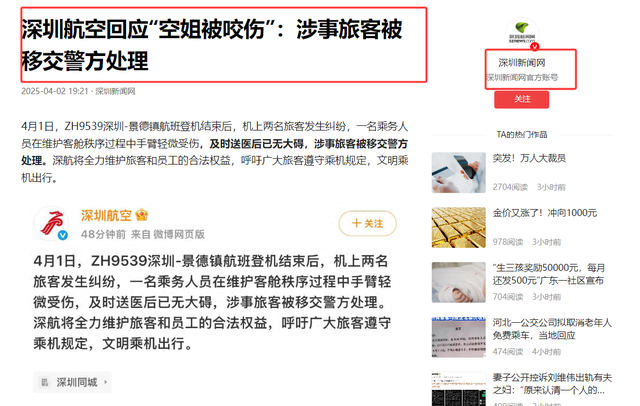The image size is (640, 406).
Task: Open article 突发！万人大裁员
Action: (529, 158)
